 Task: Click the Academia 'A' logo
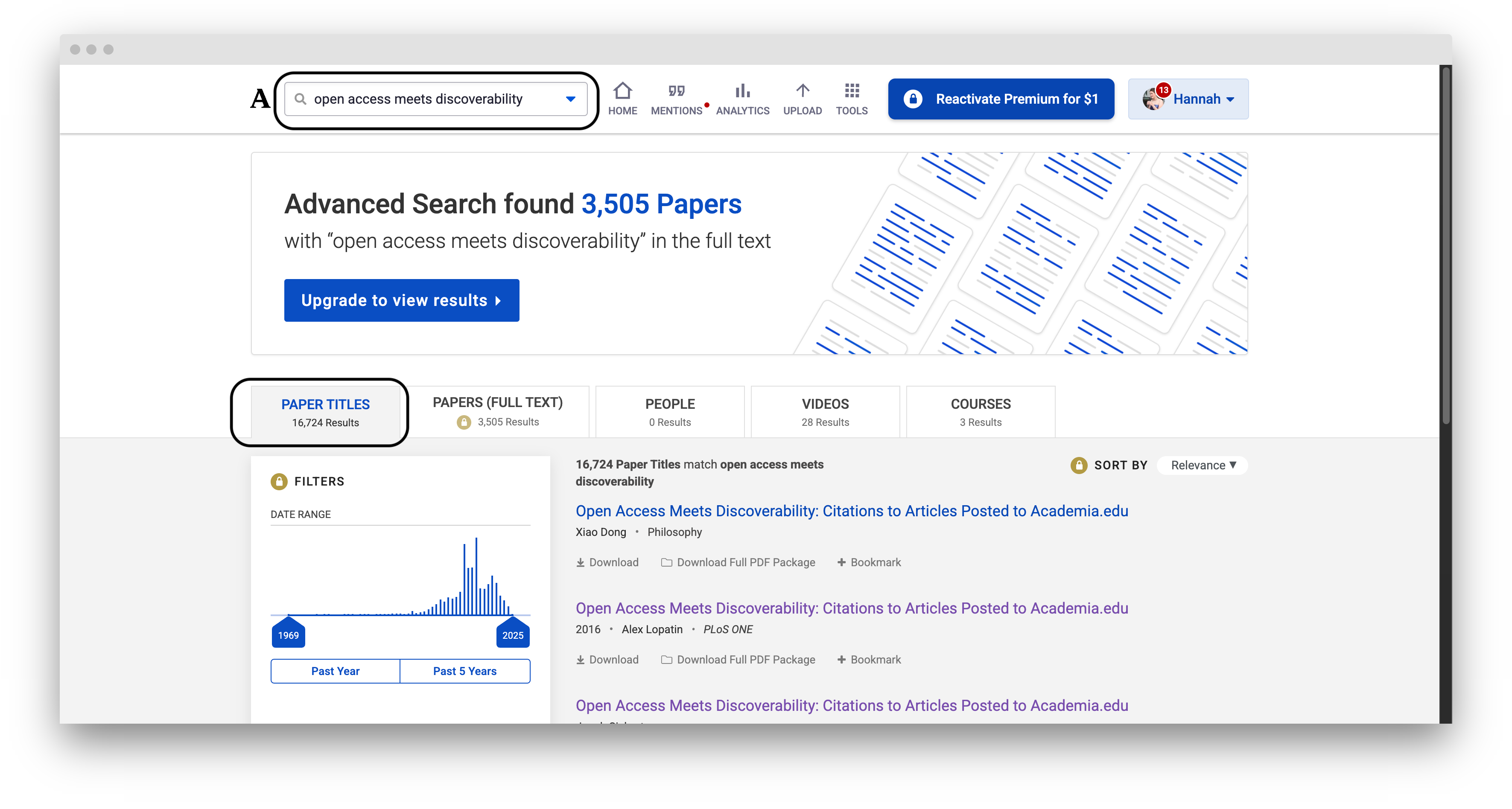[x=260, y=99]
